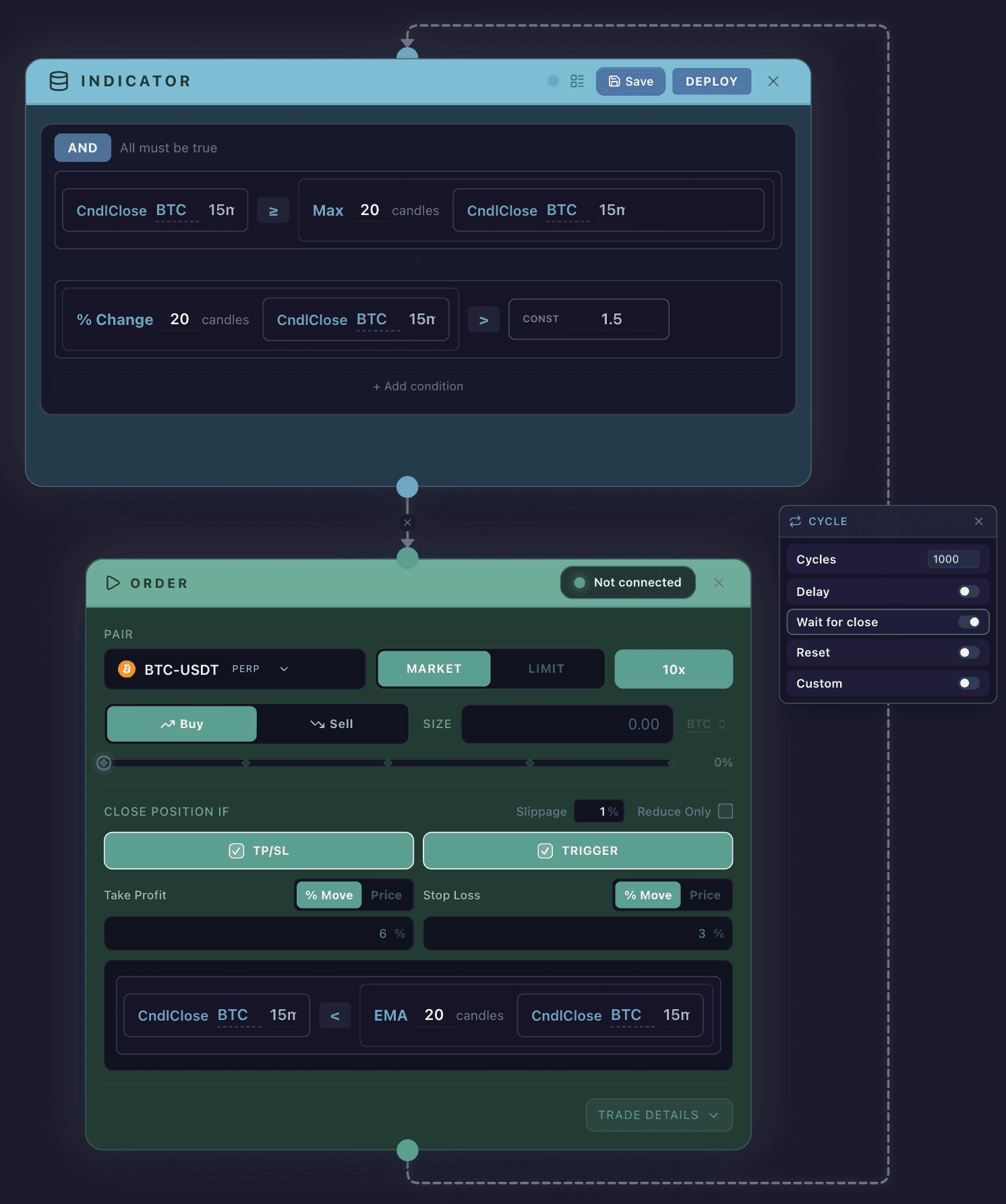Click the Cycle loop icon

pyautogui.click(x=796, y=521)
